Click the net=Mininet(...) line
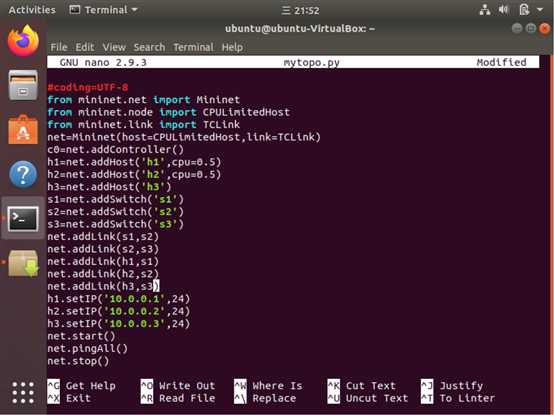 184,137
